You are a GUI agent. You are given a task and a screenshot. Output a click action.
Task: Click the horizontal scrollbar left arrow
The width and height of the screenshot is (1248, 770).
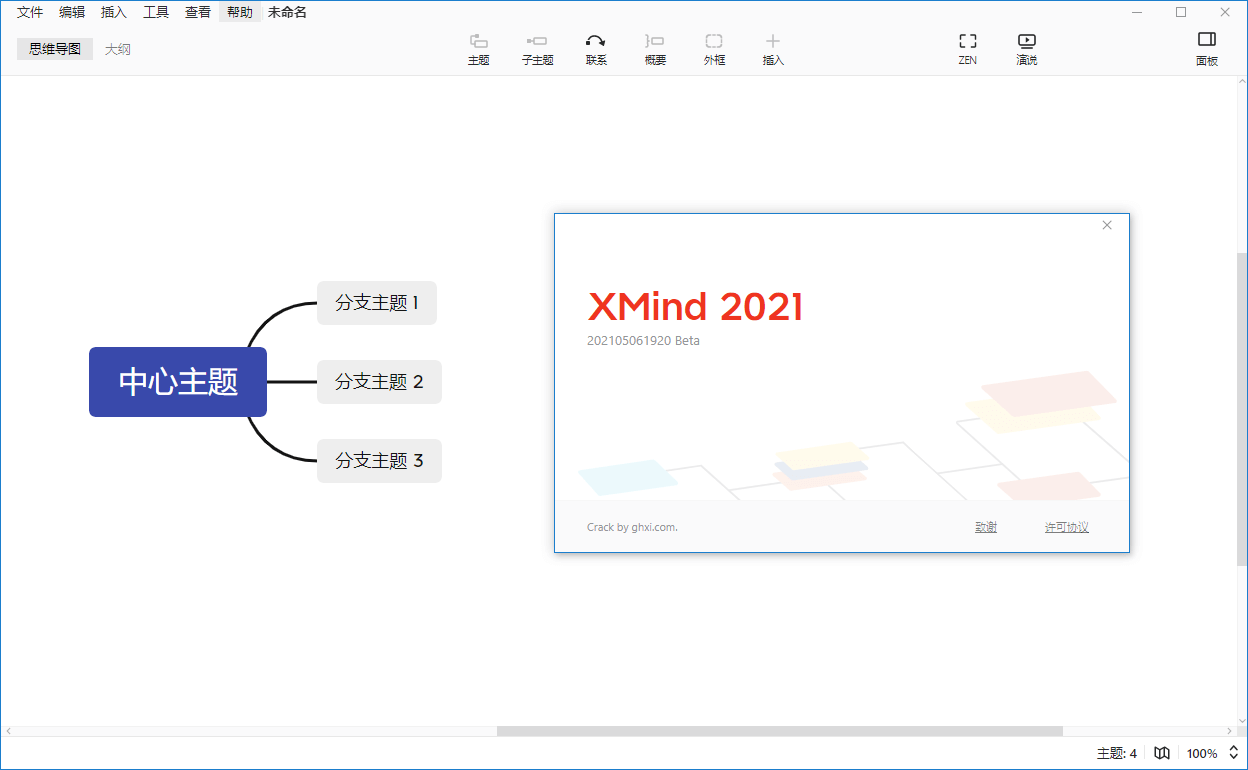click(8, 731)
